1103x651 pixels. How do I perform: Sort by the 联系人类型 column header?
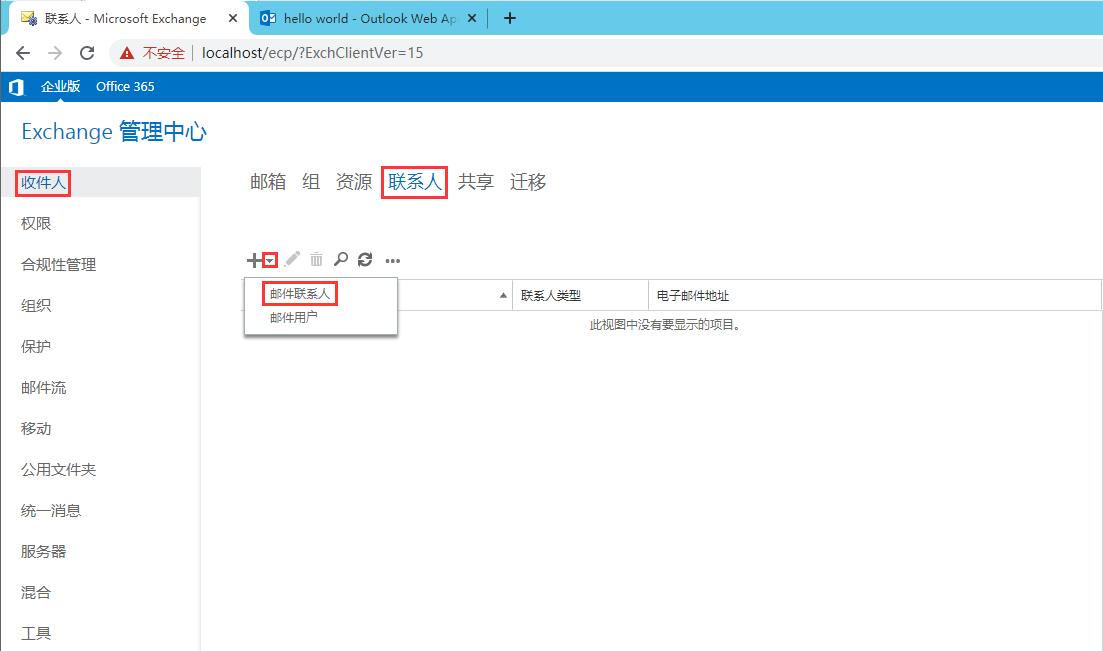551,296
